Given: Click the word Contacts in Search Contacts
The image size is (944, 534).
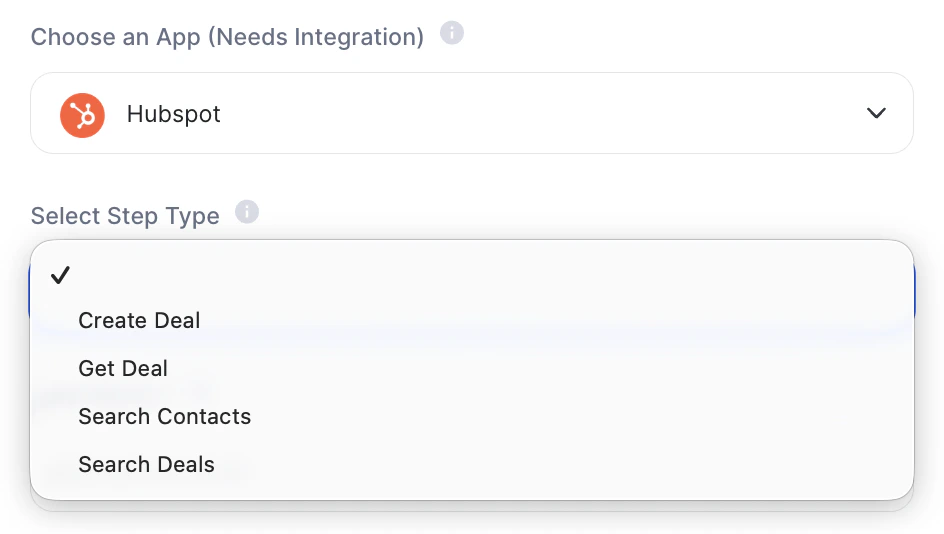Looking at the screenshot, I should [207, 417].
